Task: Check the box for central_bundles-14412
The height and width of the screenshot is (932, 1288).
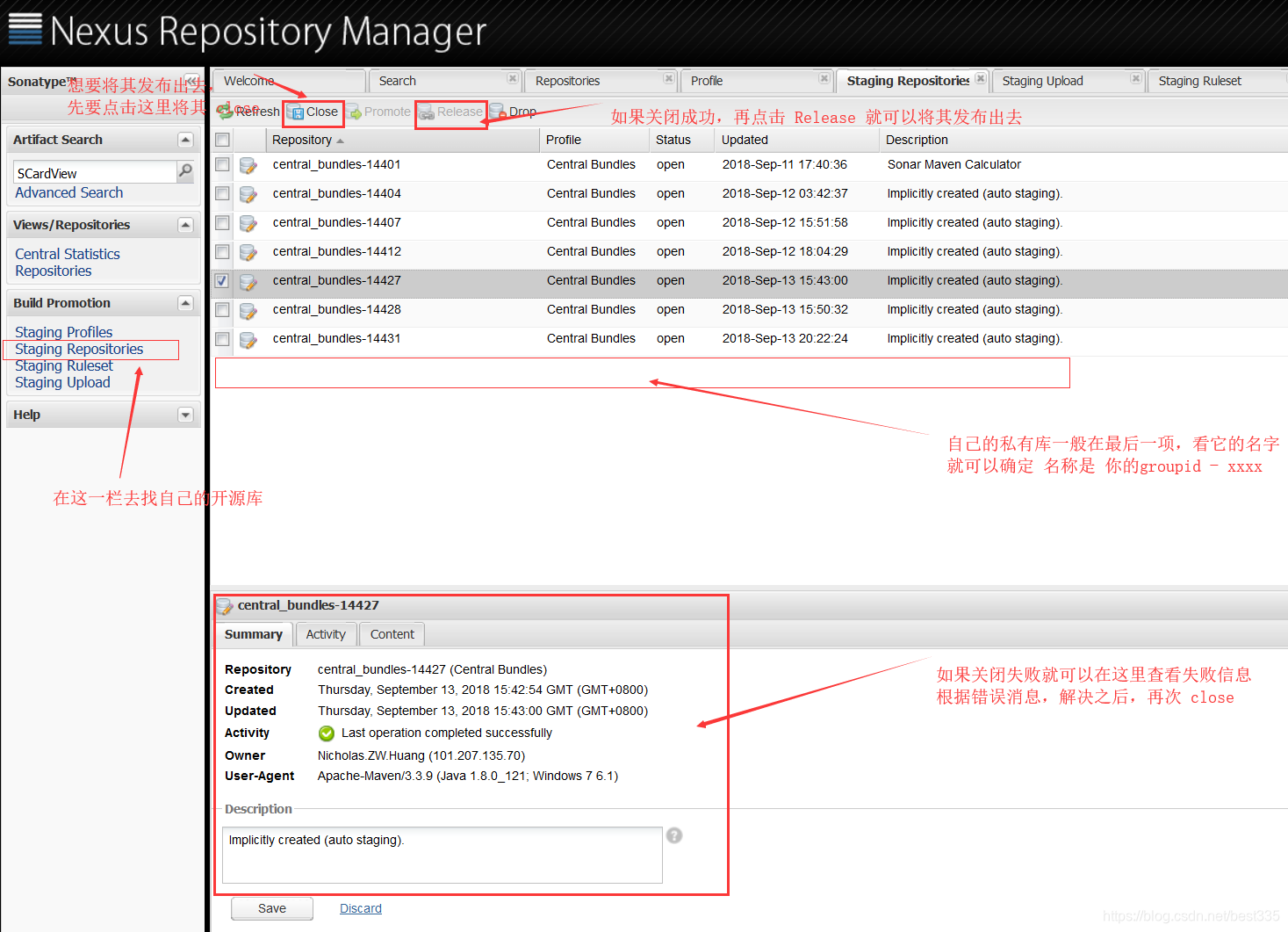Action: (223, 251)
